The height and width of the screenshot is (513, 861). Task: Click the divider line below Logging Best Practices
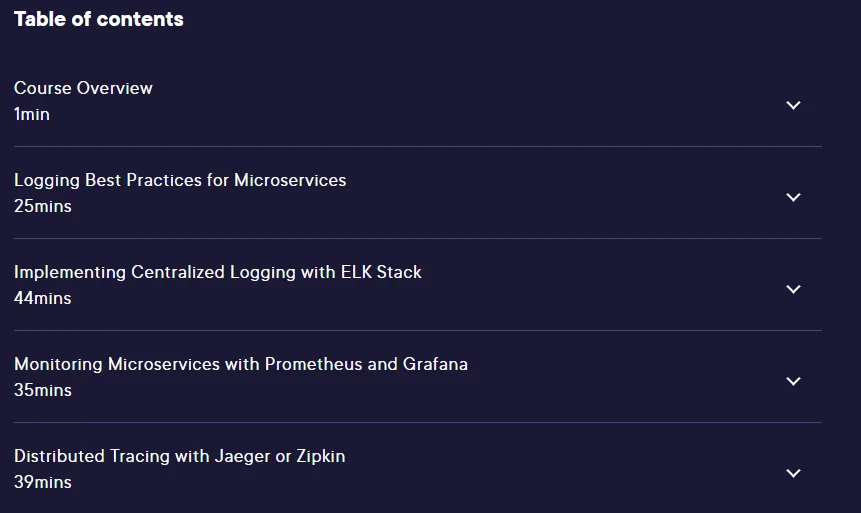click(x=418, y=238)
